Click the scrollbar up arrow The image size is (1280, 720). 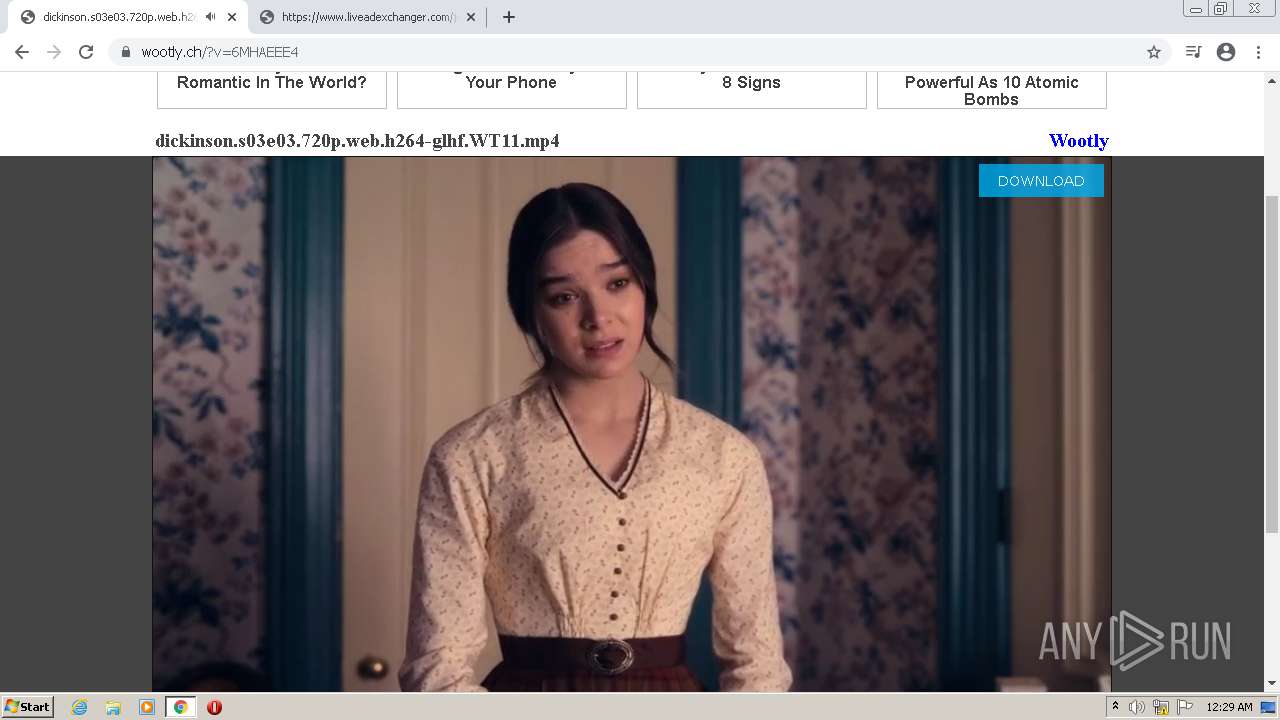coord(1272,79)
